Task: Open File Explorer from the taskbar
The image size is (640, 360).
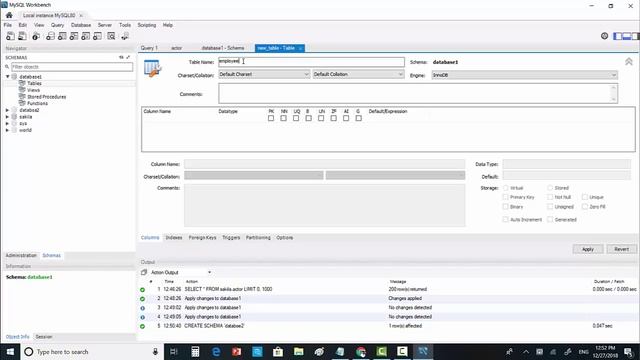Action: click(x=298, y=351)
